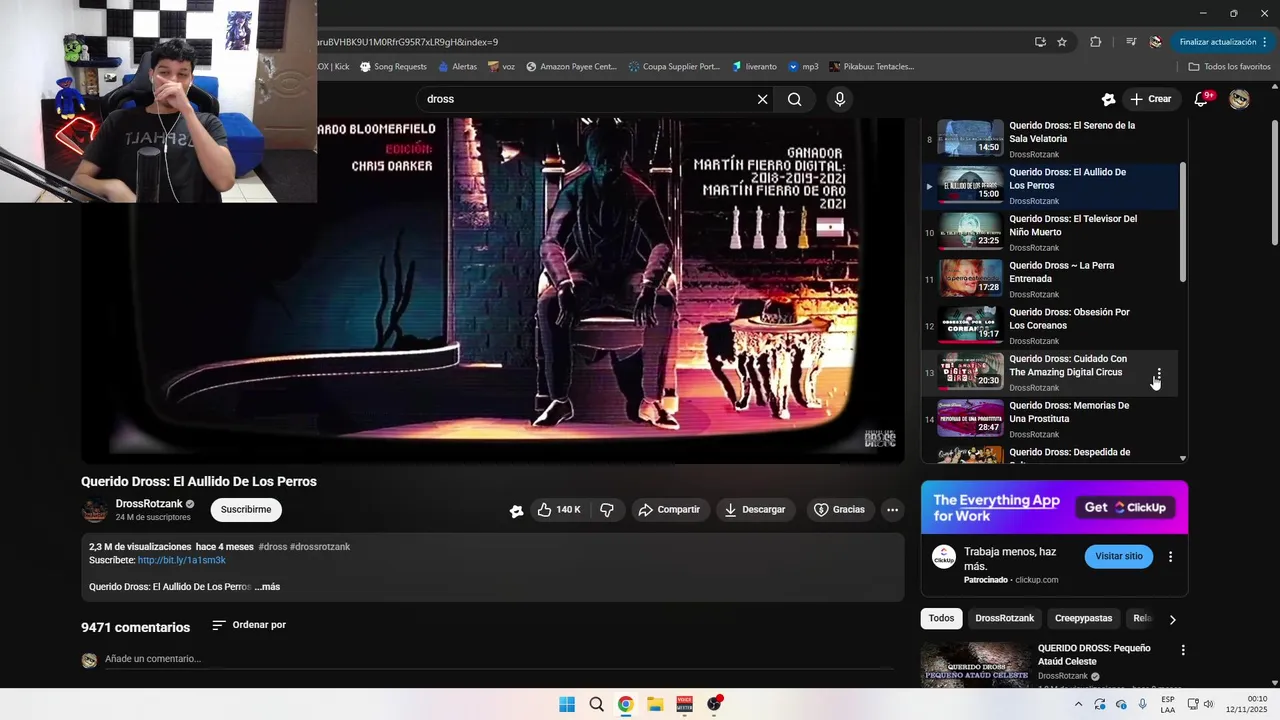
Task: Bookmark page with the star icon
Action: (1062, 42)
